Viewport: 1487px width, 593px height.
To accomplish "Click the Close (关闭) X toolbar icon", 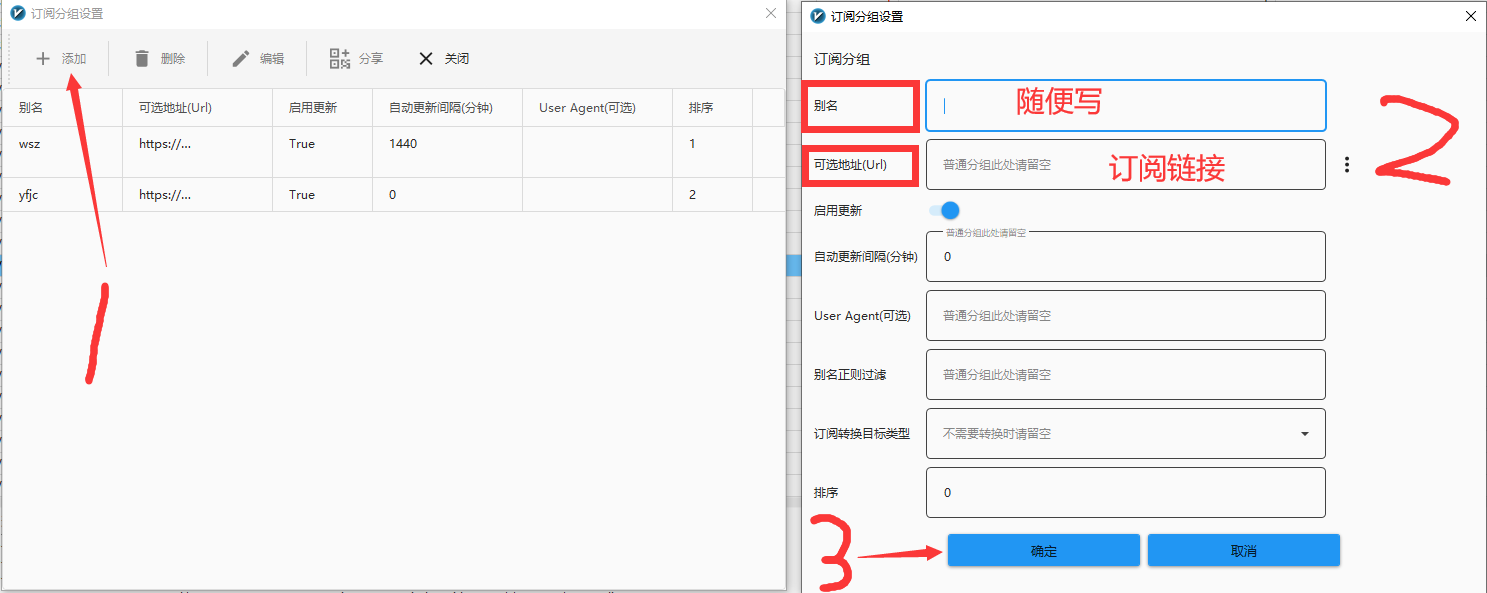I will click(426, 59).
